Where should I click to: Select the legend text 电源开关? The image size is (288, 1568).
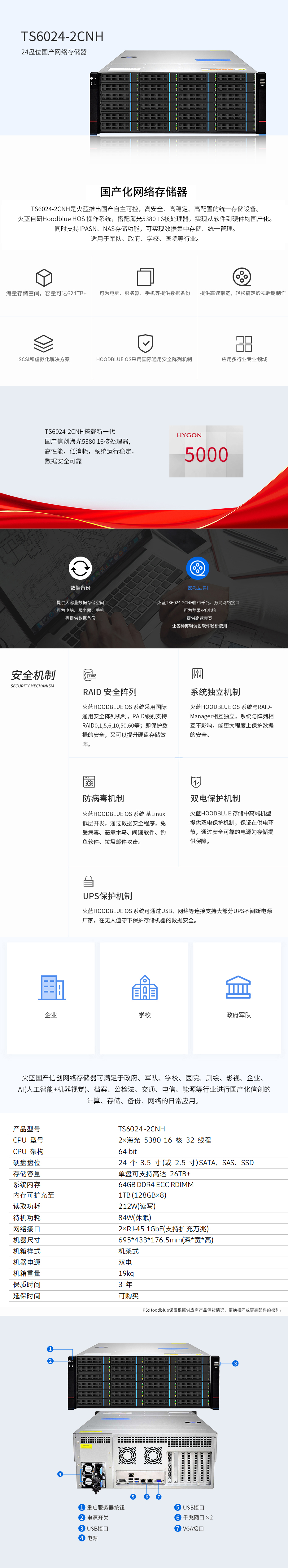[98, 1518]
